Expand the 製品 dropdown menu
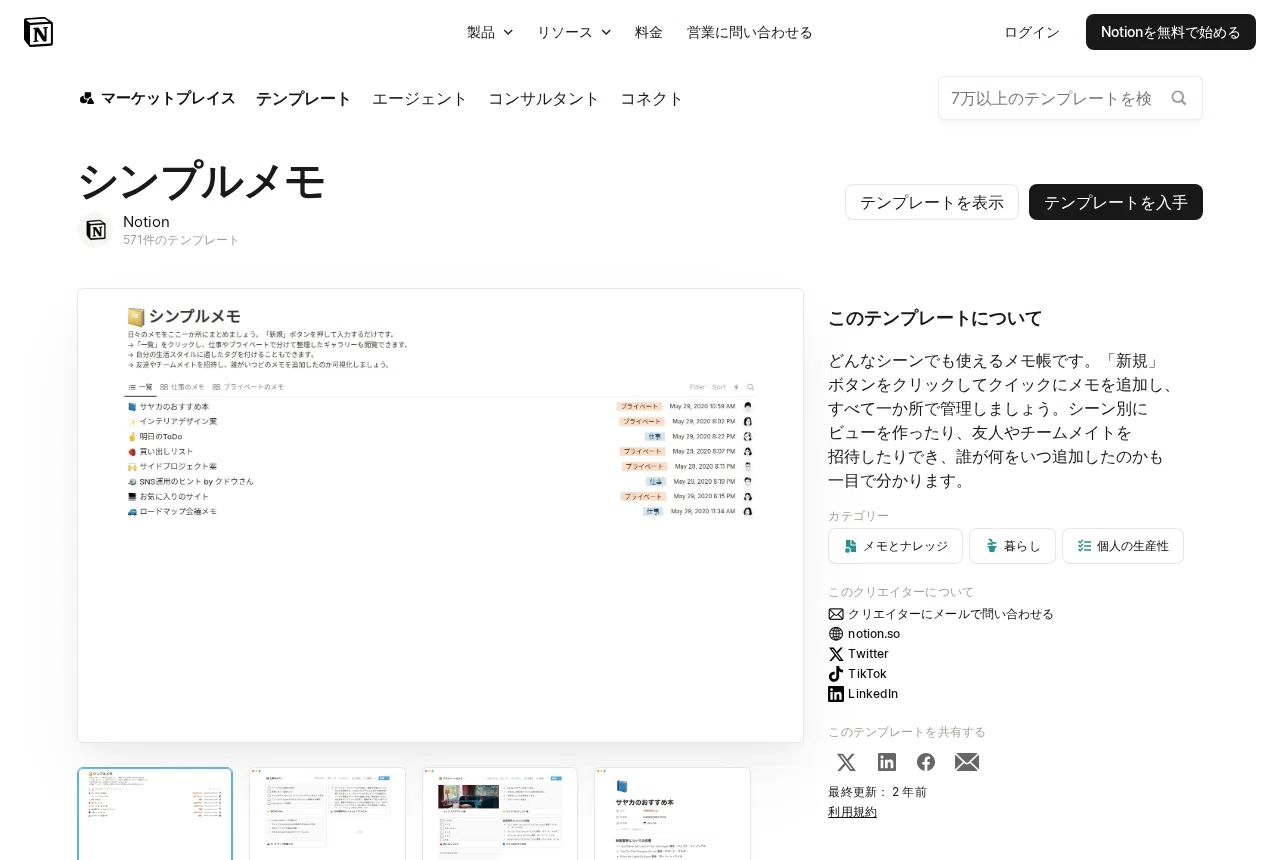 (x=490, y=32)
